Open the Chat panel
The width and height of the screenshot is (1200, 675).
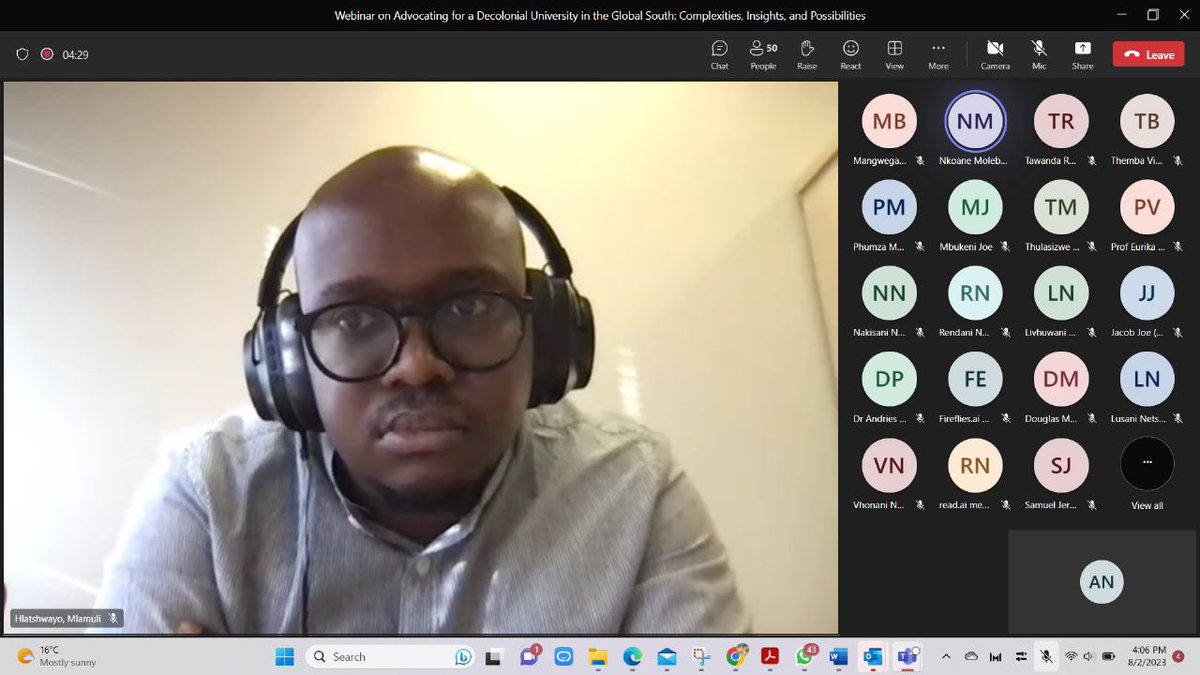719,54
